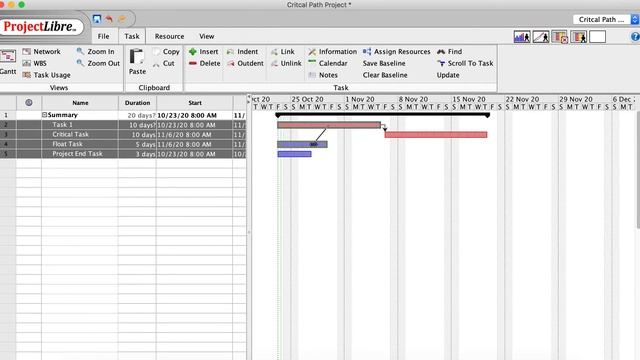The image size is (640, 360).
Task: Save project using the disk icon
Action: (x=97, y=19)
